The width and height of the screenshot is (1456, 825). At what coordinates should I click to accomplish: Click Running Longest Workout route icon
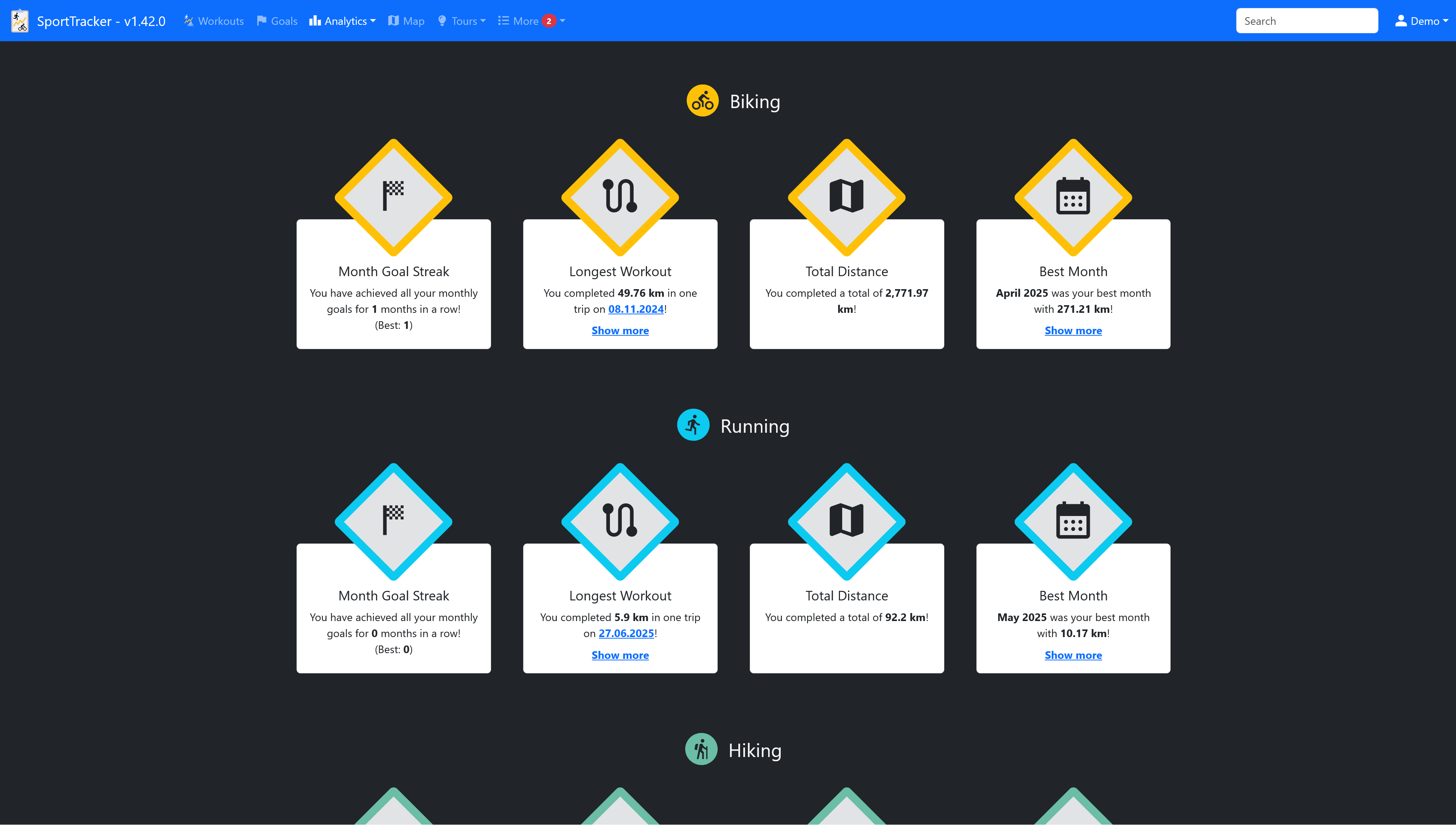pos(620,520)
